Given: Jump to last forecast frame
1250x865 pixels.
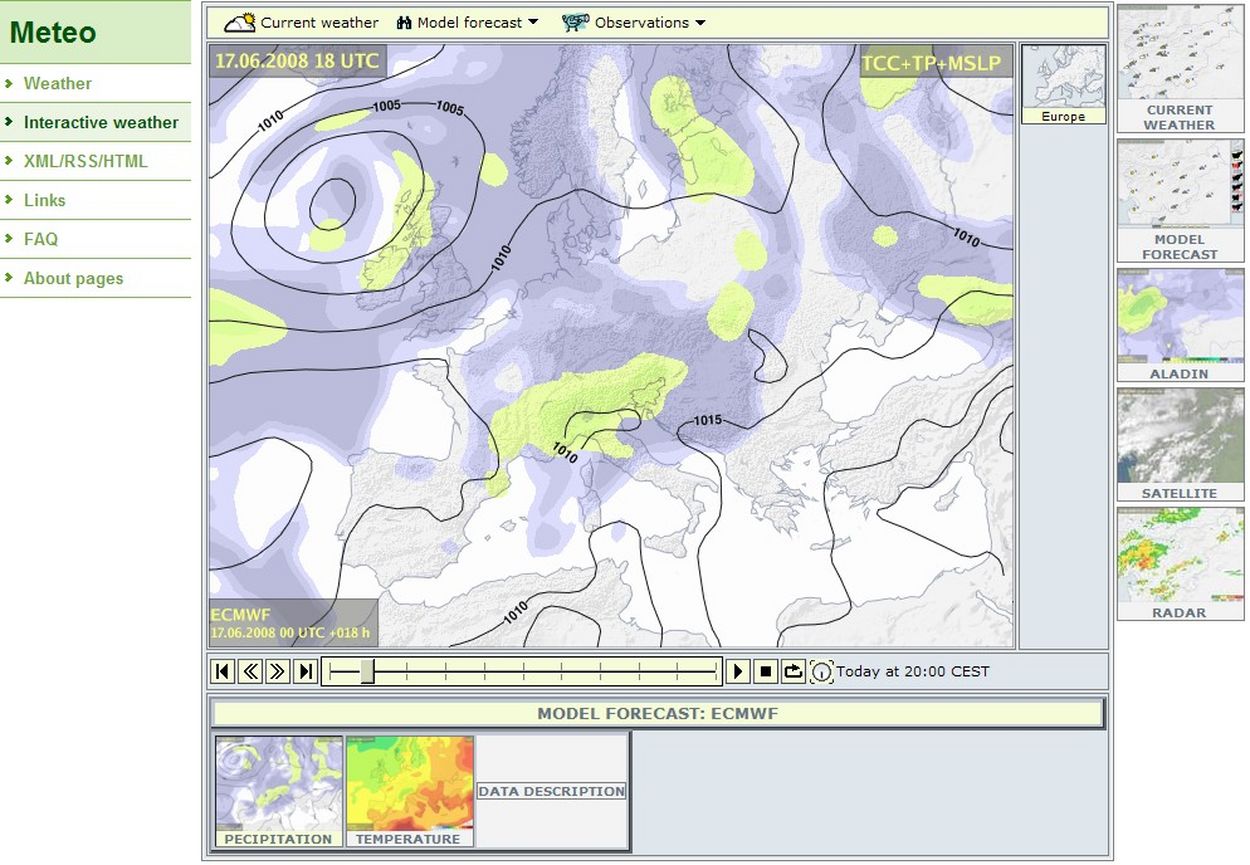Looking at the screenshot, I should click(305, 671).
